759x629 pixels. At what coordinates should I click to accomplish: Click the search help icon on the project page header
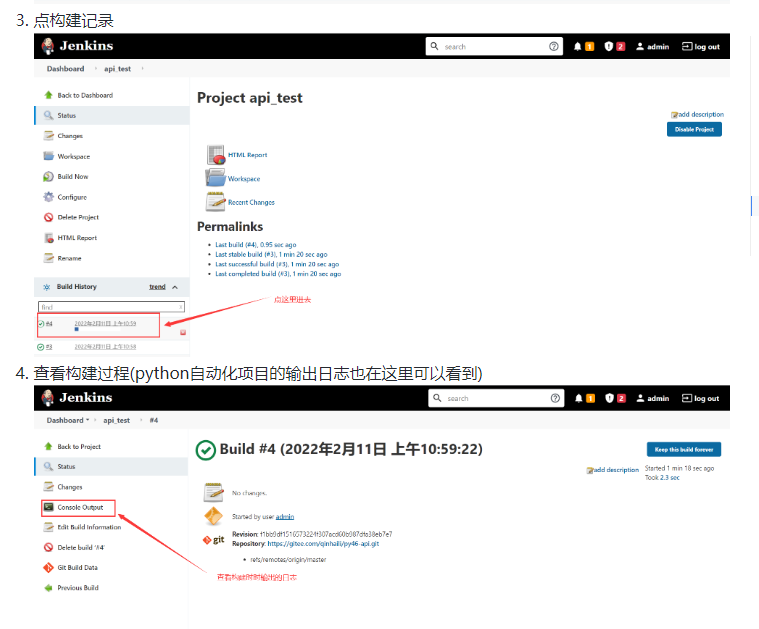coord(554,46)
